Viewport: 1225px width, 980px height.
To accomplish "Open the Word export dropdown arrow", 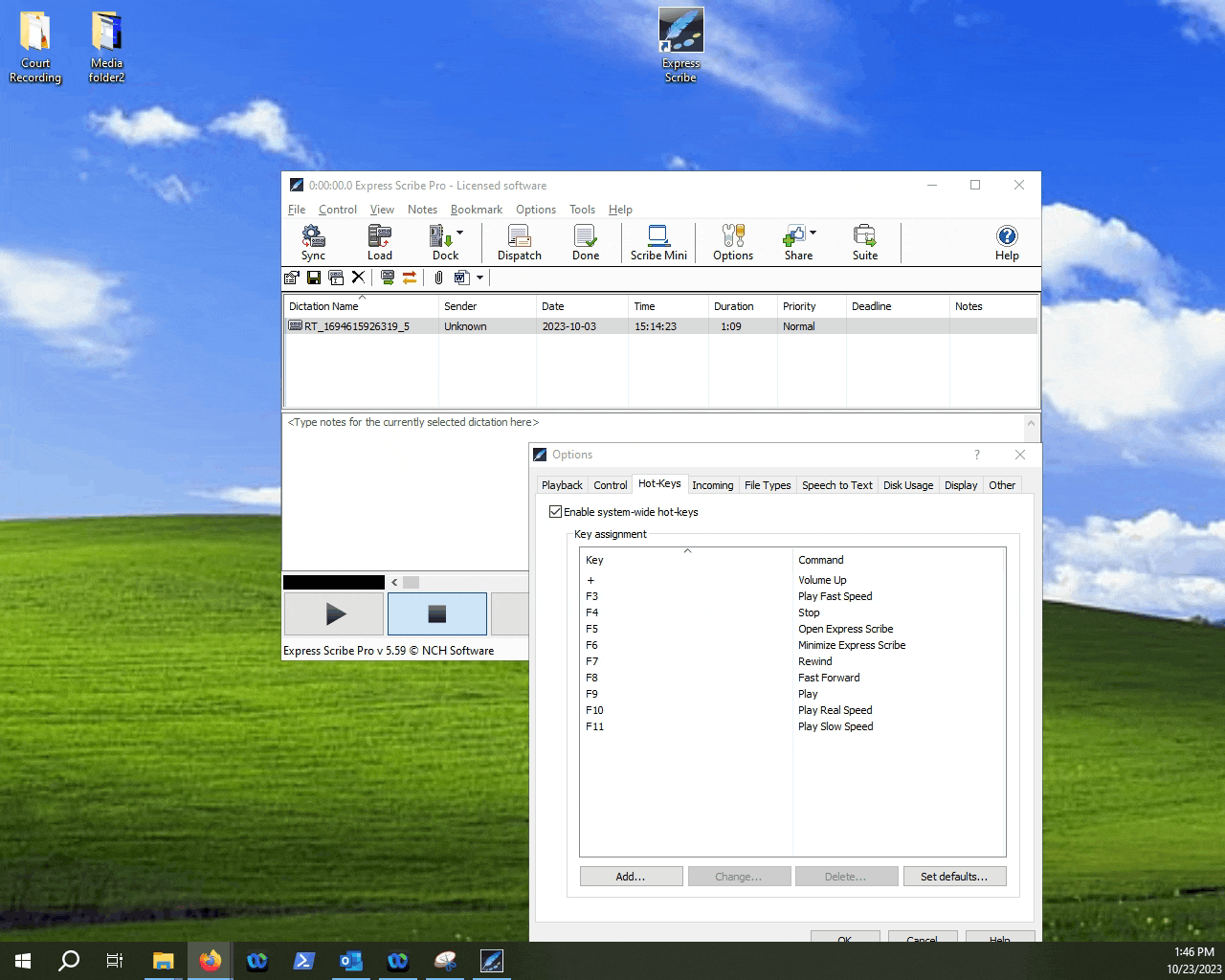I will pyautogui.click(x=481, y=278).
